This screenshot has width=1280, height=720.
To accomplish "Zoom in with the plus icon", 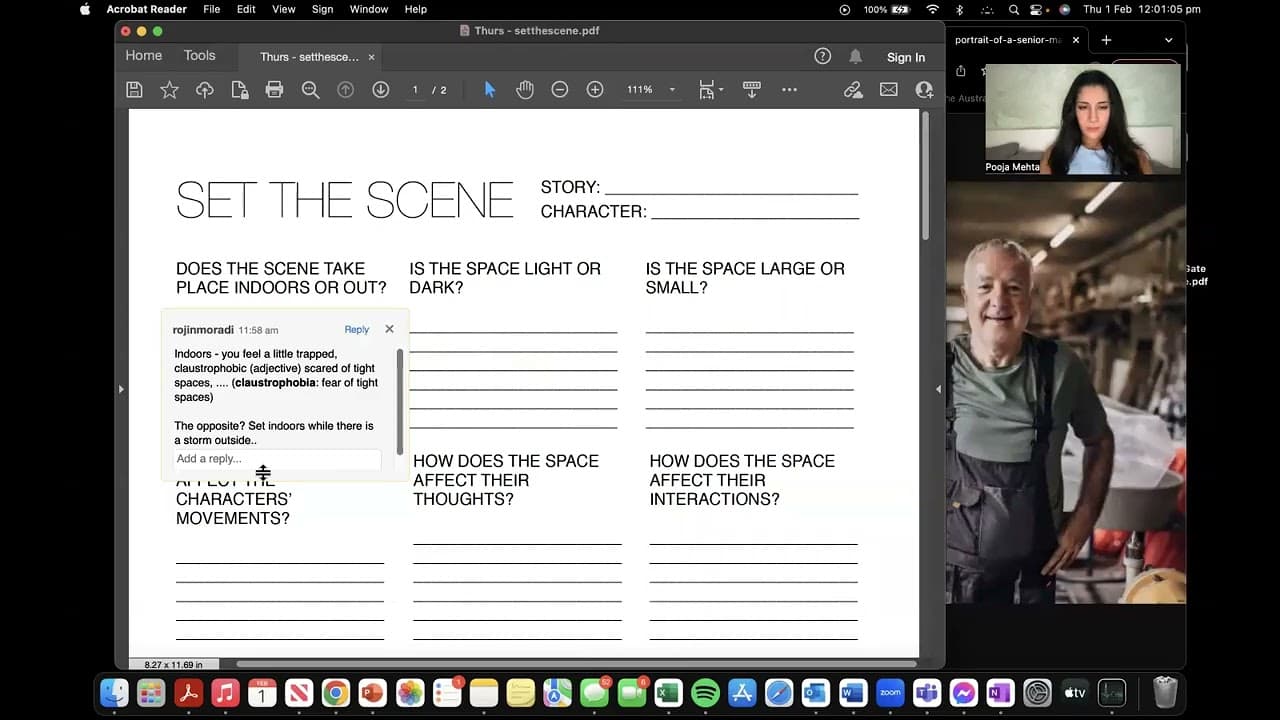I will tap(595, 90).
